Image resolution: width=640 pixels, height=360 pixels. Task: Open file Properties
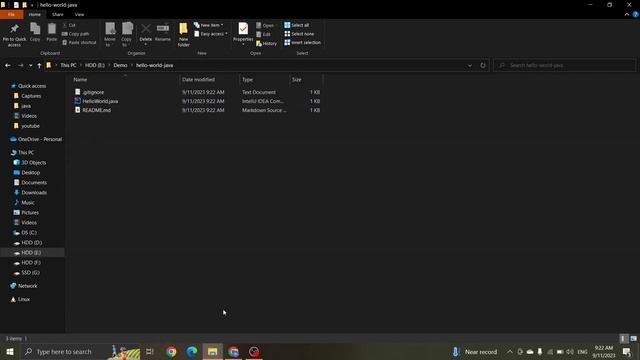[x=243, y=33]
